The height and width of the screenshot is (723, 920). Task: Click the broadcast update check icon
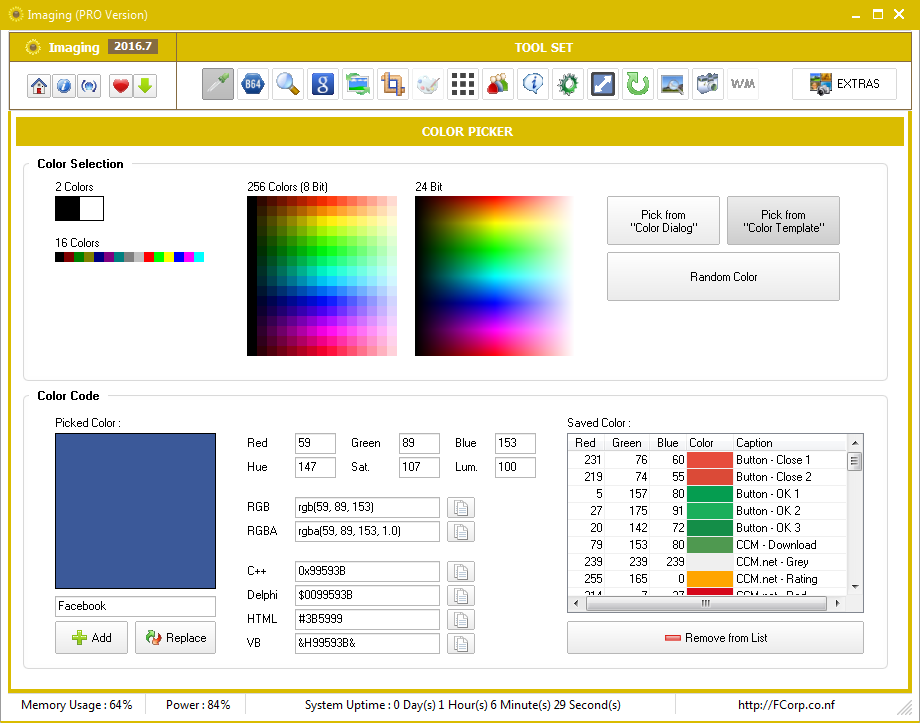(89, 86)
